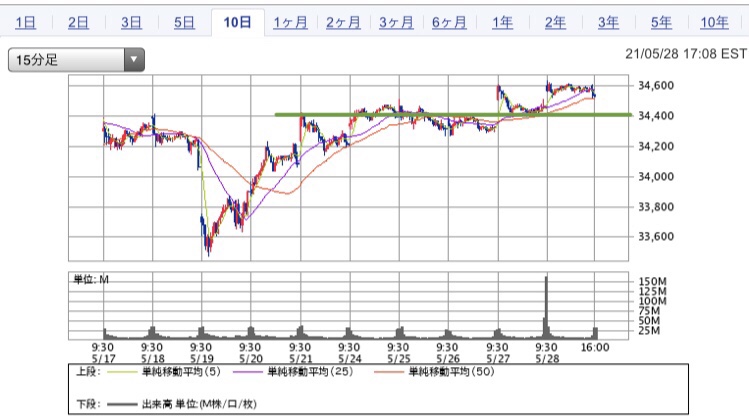Click the 単純移動平均(5) legend entry

tap(181, 372)
